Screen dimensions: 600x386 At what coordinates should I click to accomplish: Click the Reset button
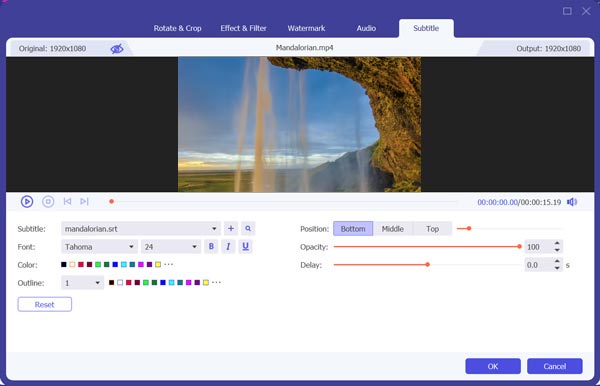coord(44,305)
